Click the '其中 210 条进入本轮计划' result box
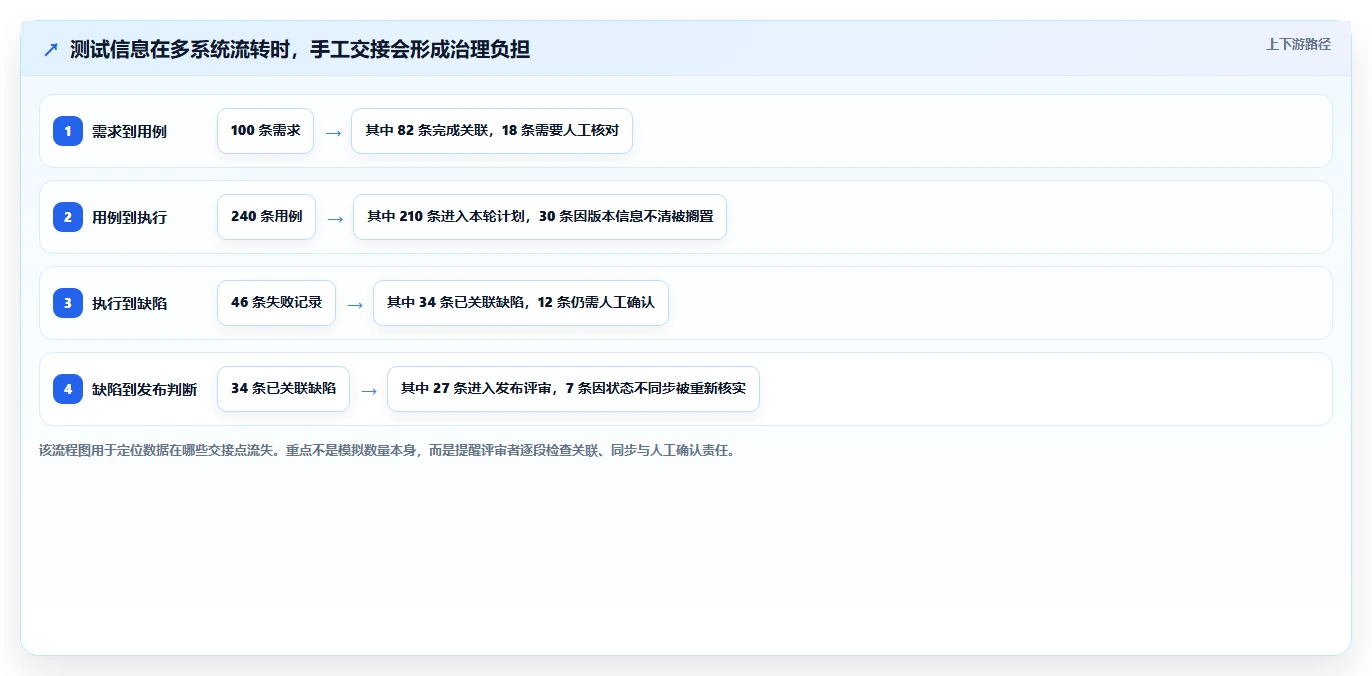Viewport: 1372px width, 676px height. click(x=540, y=217)
